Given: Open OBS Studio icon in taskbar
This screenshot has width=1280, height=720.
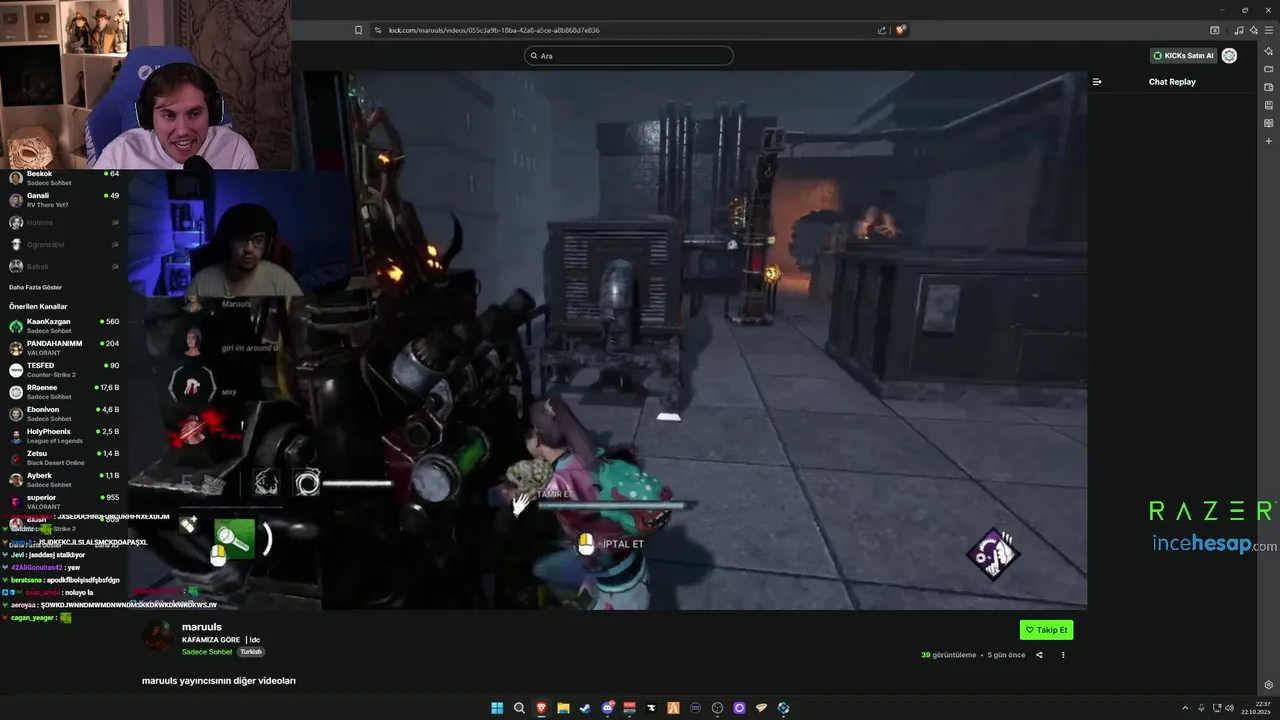Looking at the screenshot, I should coord(717,708).
